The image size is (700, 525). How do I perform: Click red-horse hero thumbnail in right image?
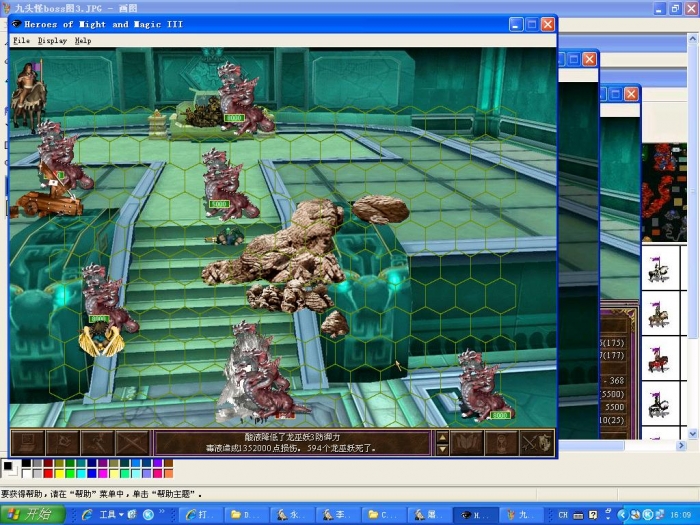pyautogui.click(x=658, y=359)
